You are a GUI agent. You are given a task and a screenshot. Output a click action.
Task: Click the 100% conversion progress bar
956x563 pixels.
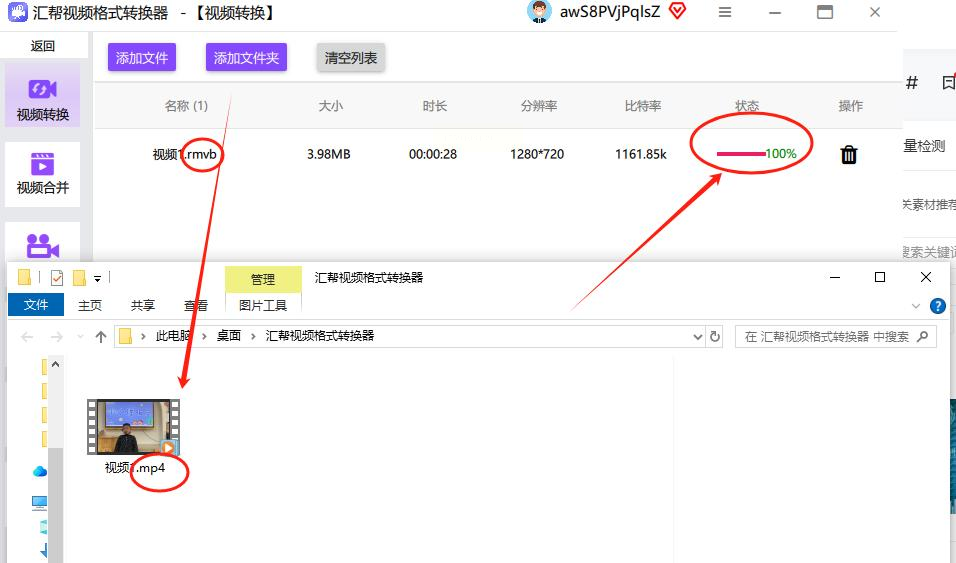click(741, 154)
